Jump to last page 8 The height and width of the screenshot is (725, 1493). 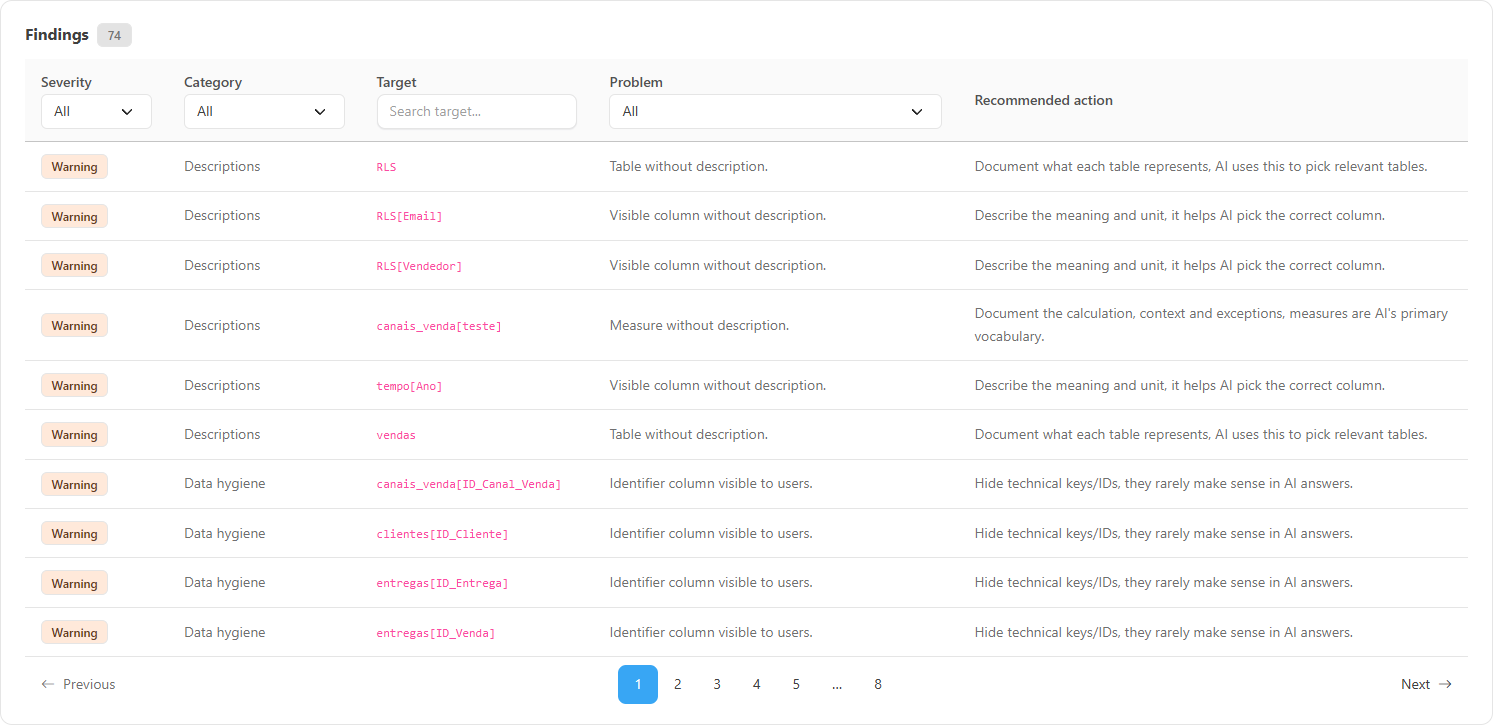[878, 684]
